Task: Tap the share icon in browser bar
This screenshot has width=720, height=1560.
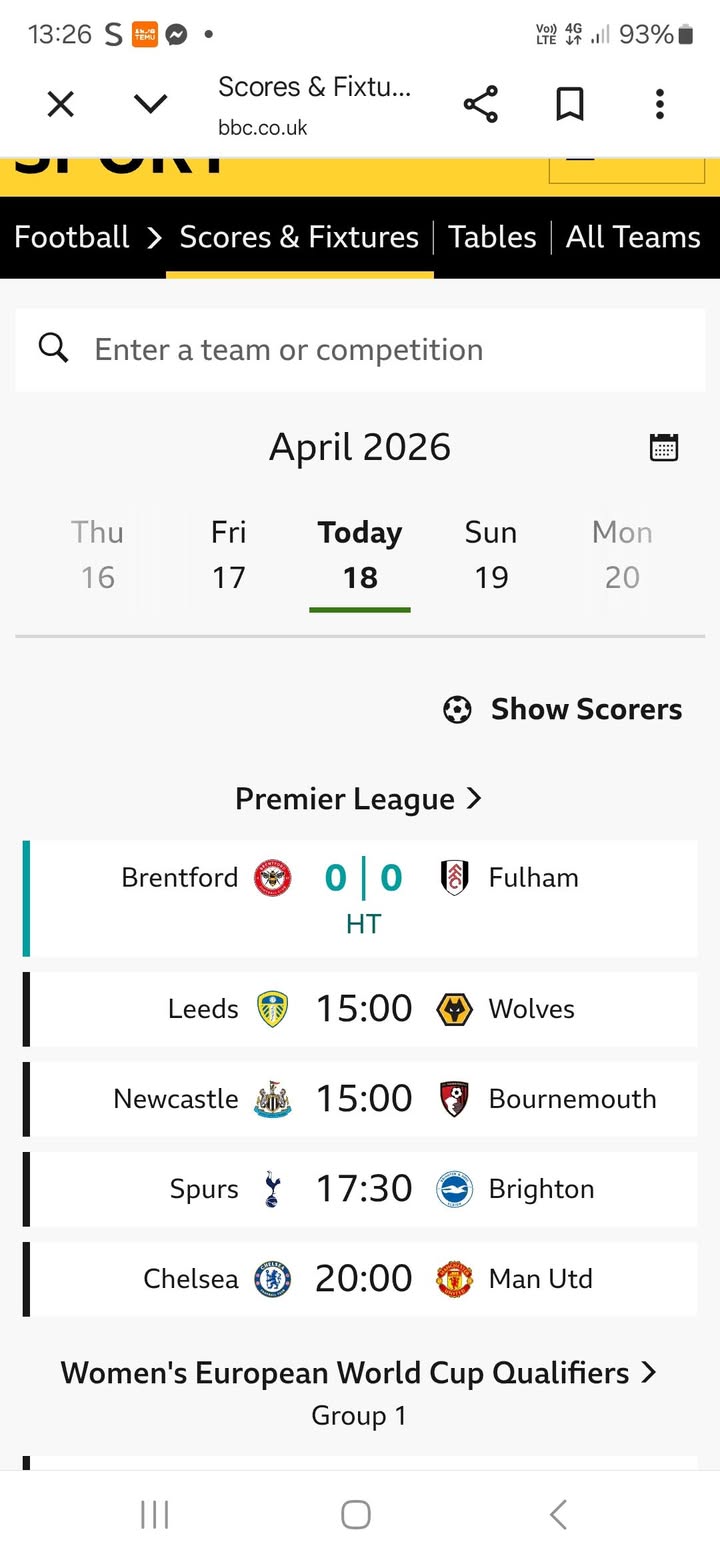Action: (x=480, y=104)
